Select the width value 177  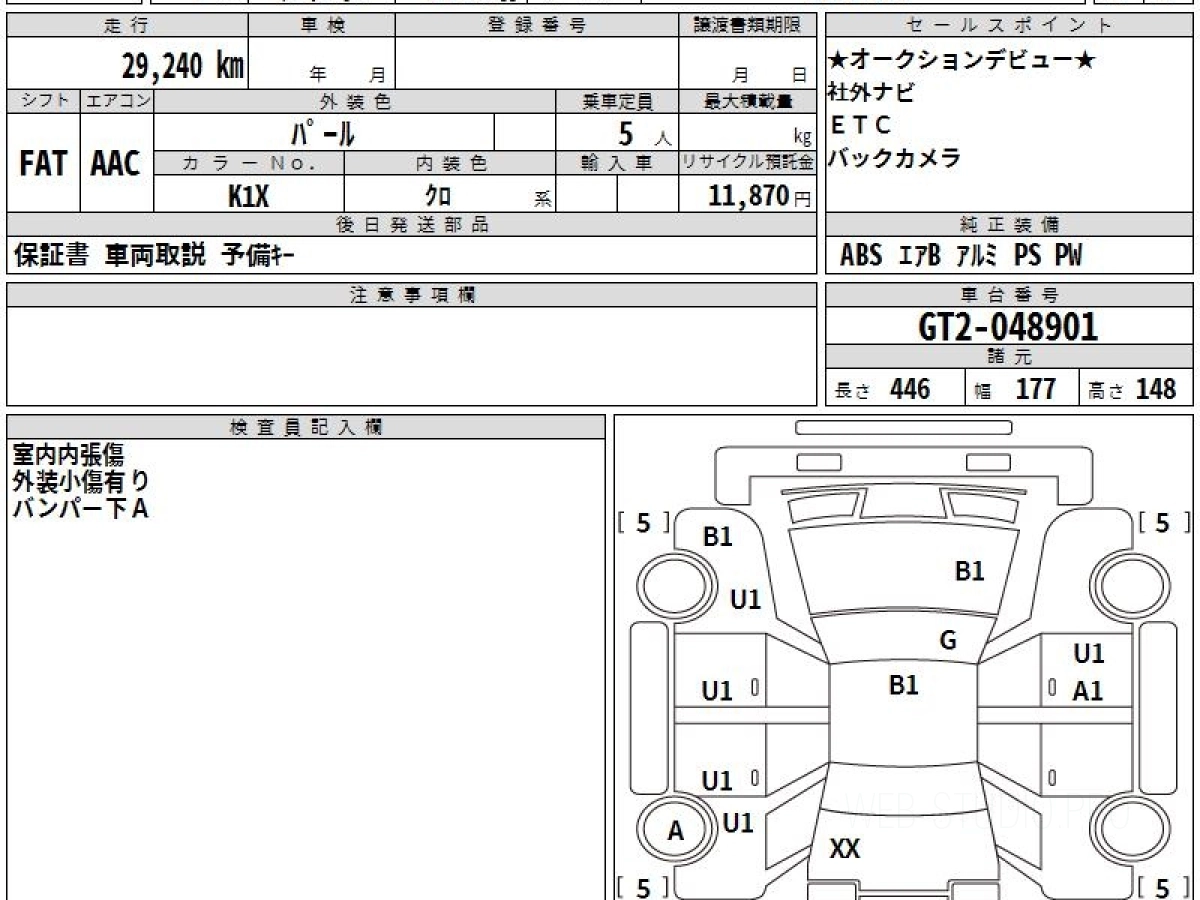[x=1036, y=389]
